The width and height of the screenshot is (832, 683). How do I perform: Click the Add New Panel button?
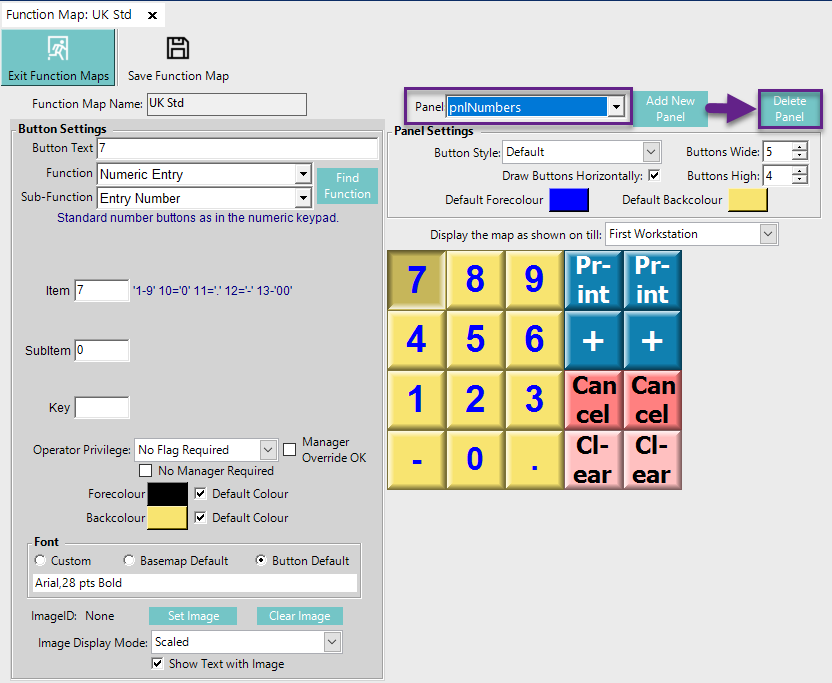click(670, 109)
